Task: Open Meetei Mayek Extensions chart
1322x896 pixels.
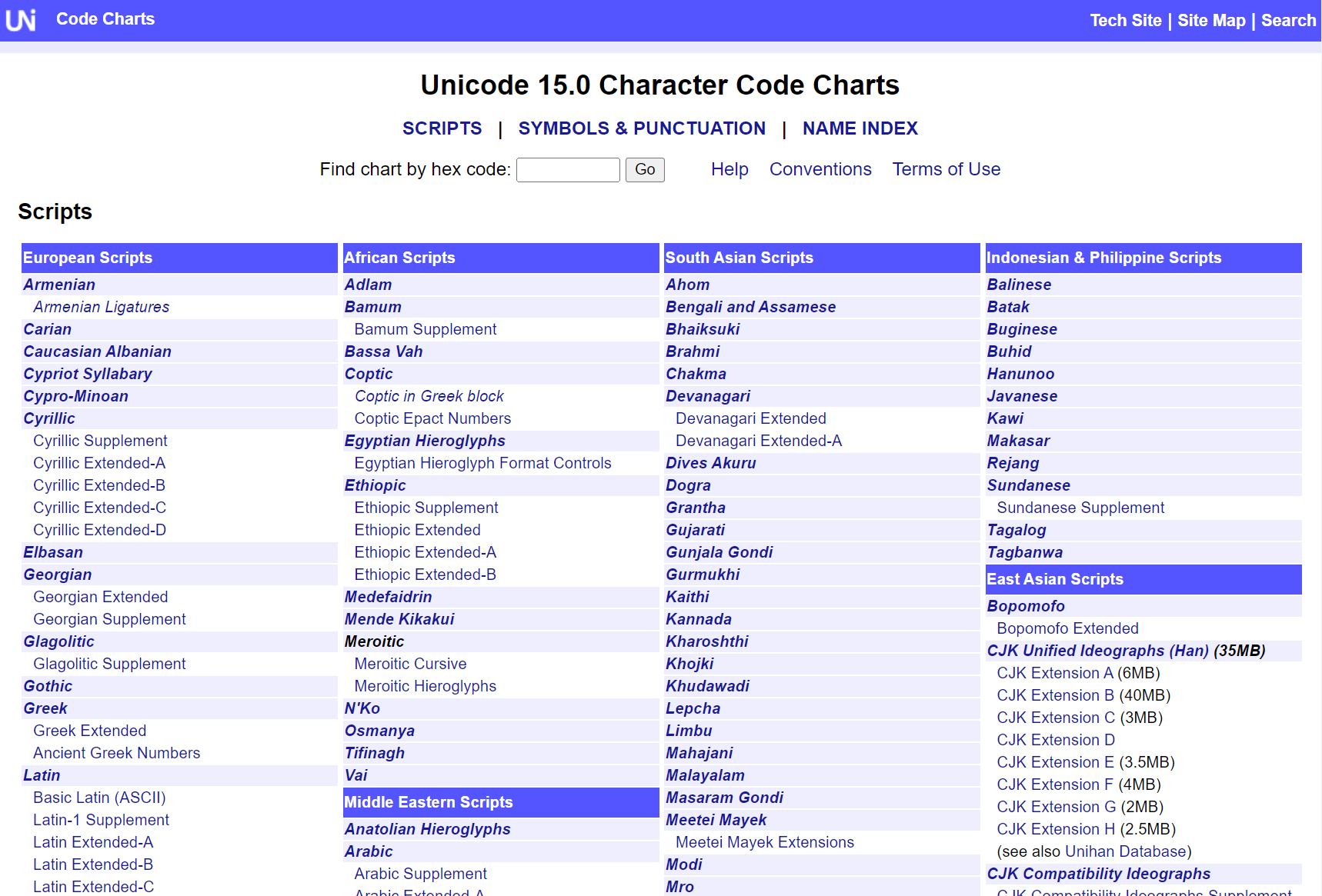Action: click(x=765, y=842)
